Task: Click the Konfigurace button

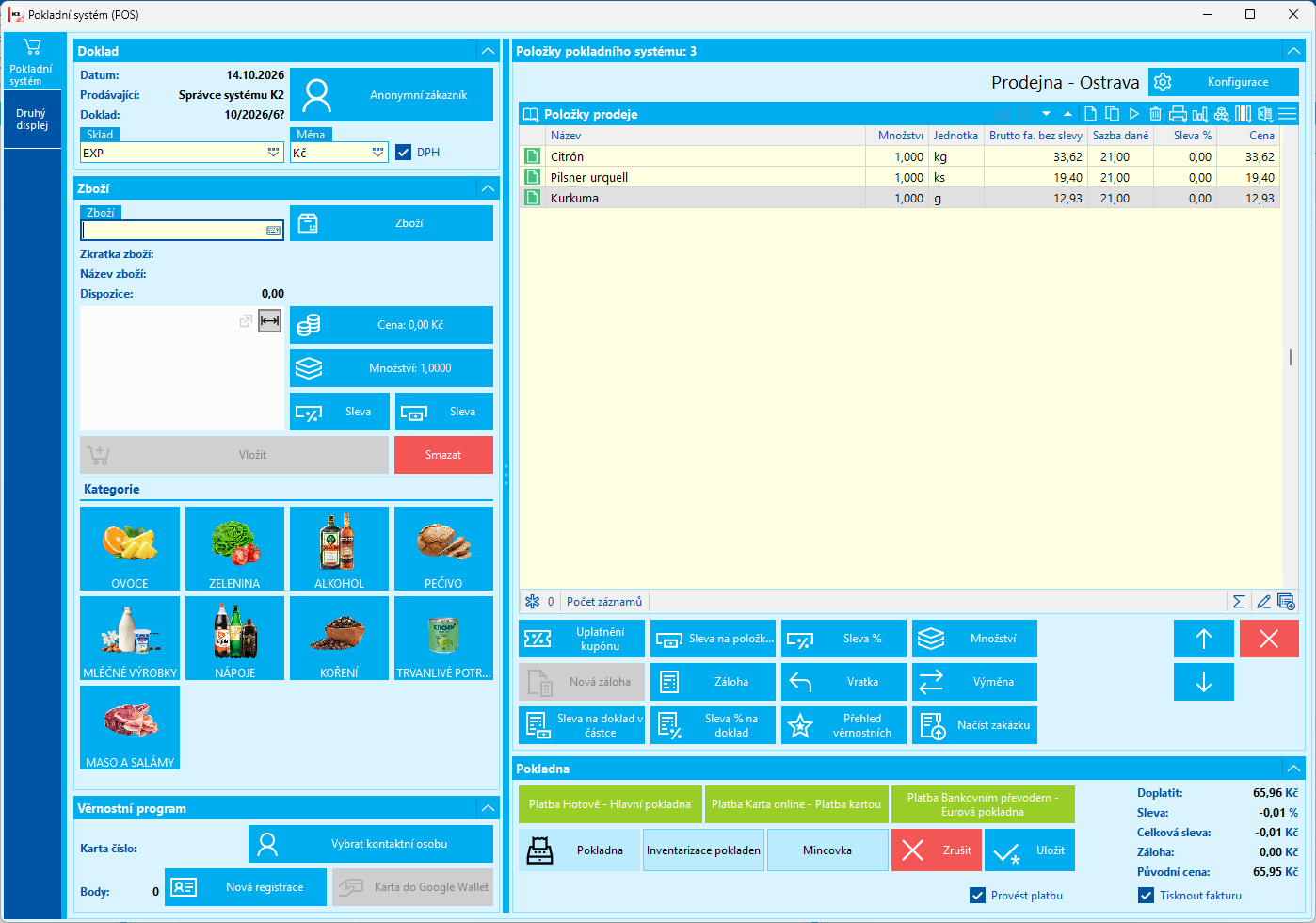Action: tap(1224, 82)
